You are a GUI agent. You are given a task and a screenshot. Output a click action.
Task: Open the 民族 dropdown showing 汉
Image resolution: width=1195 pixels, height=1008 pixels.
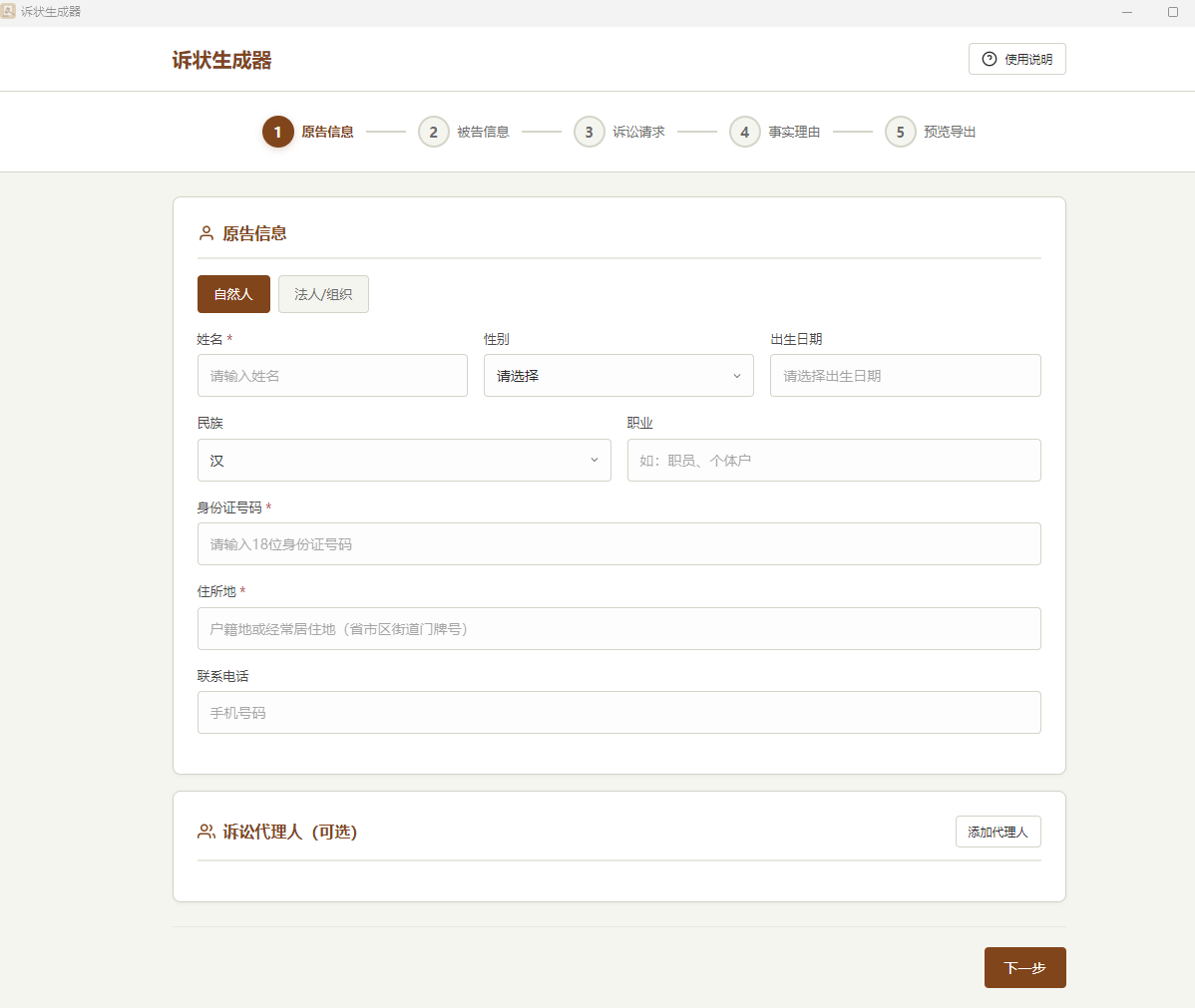[404, 460]
